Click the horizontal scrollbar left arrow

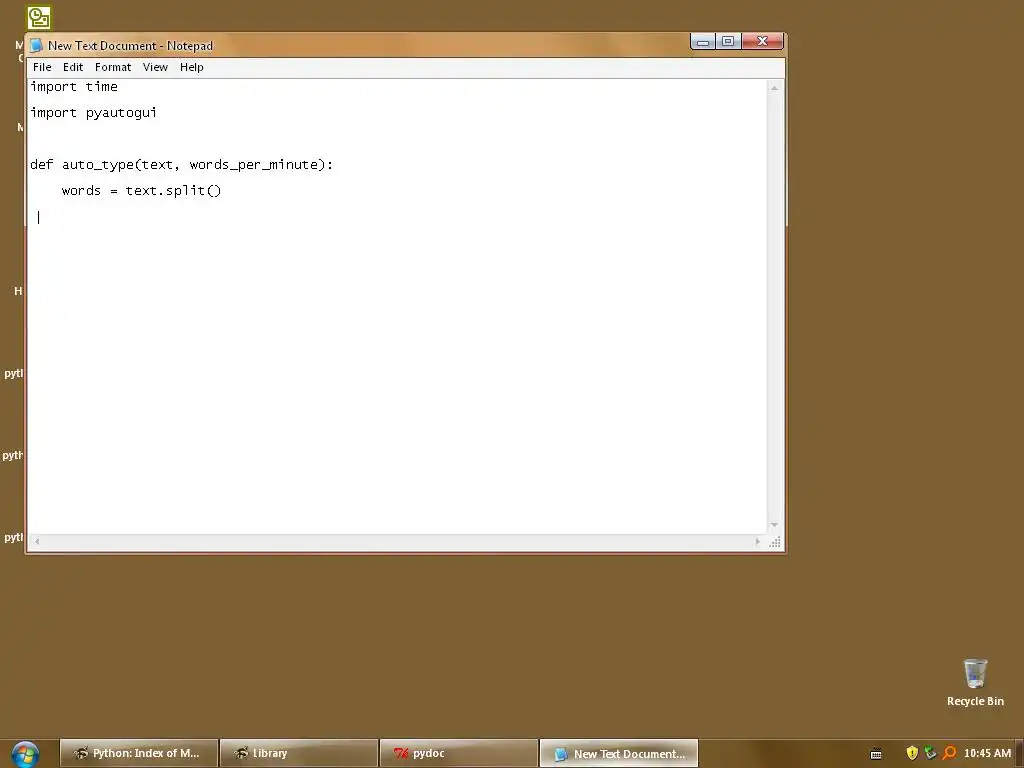37,541
